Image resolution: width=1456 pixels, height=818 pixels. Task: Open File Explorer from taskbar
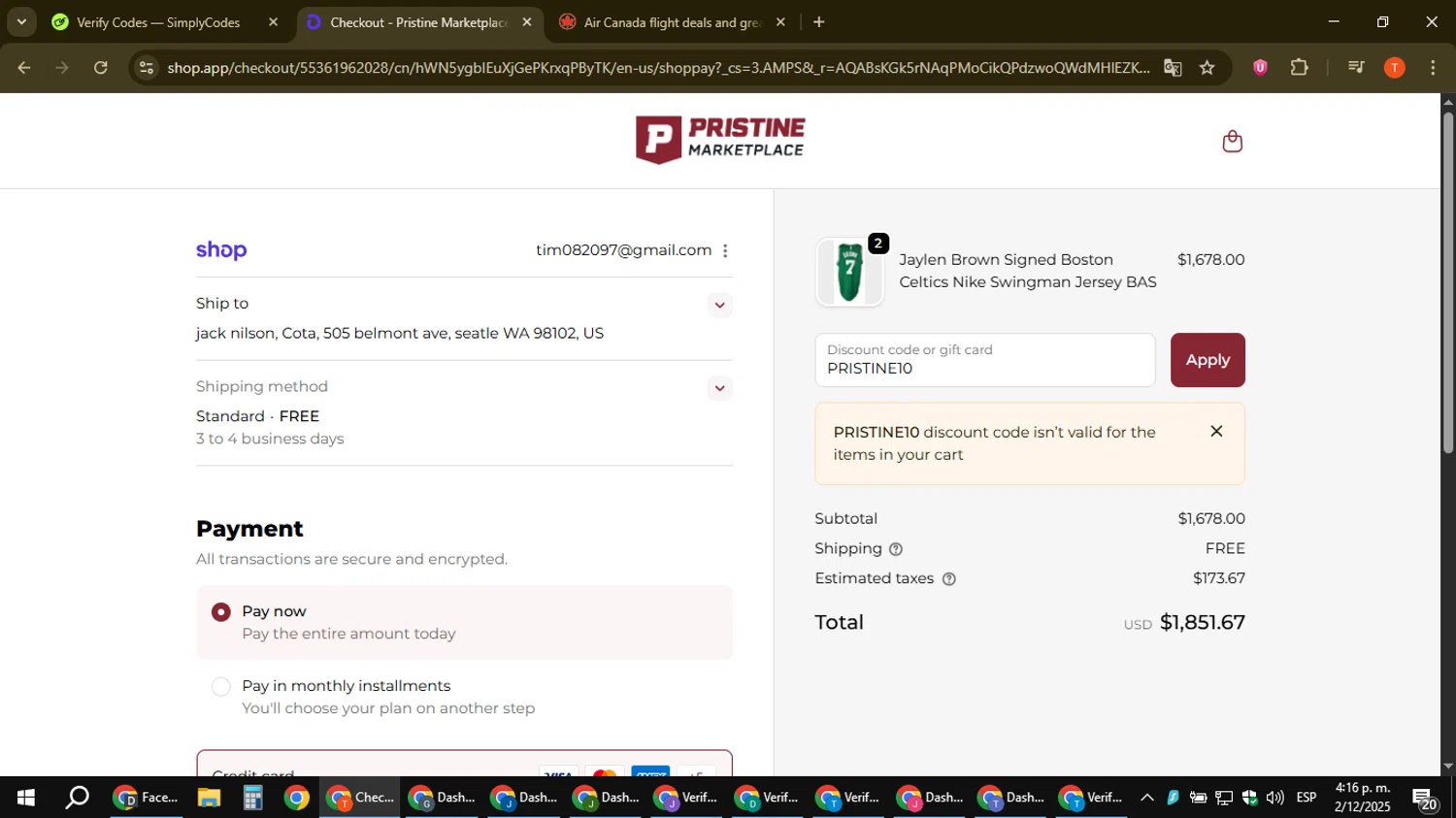[209, 798]
